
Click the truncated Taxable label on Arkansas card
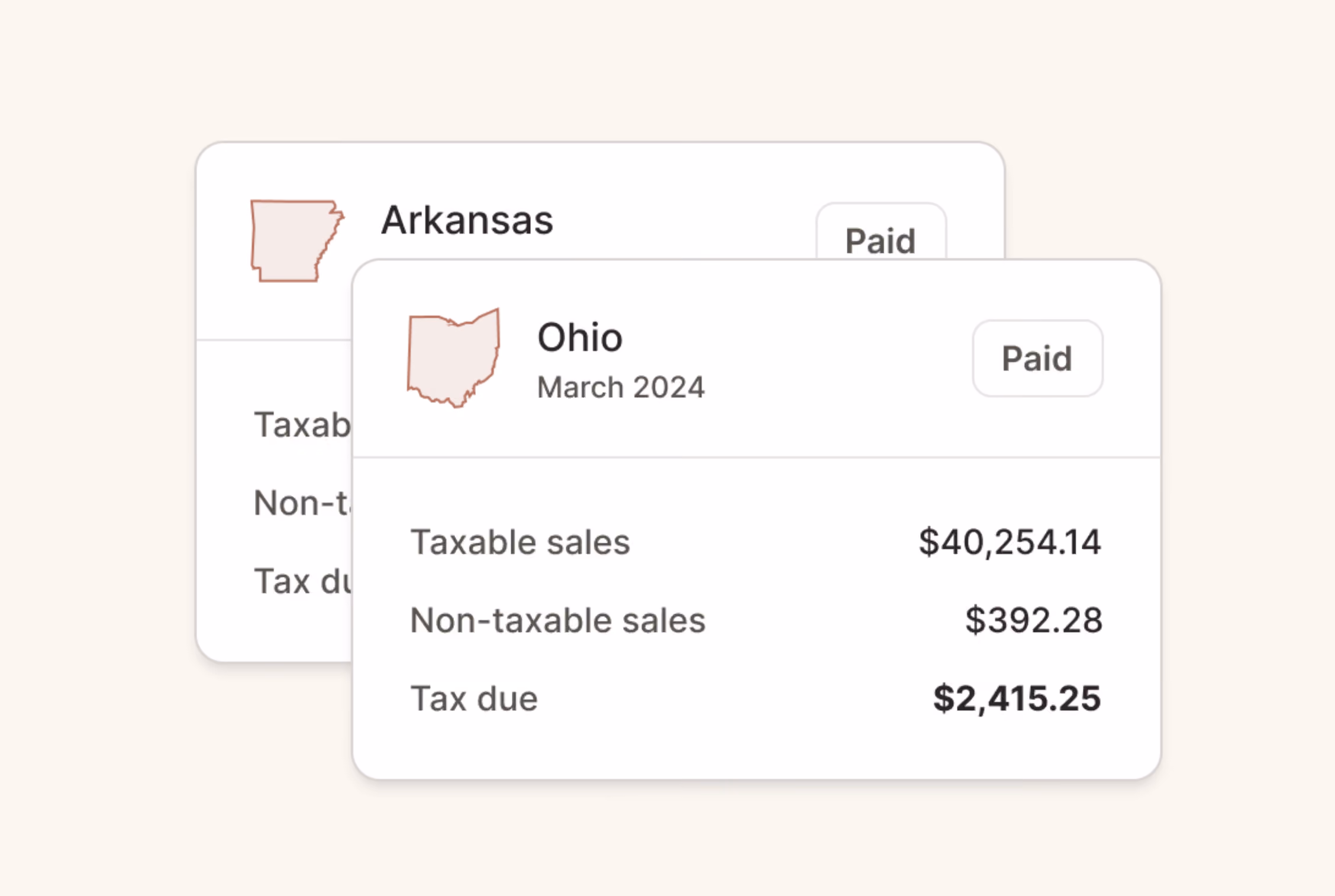[302, 425]
